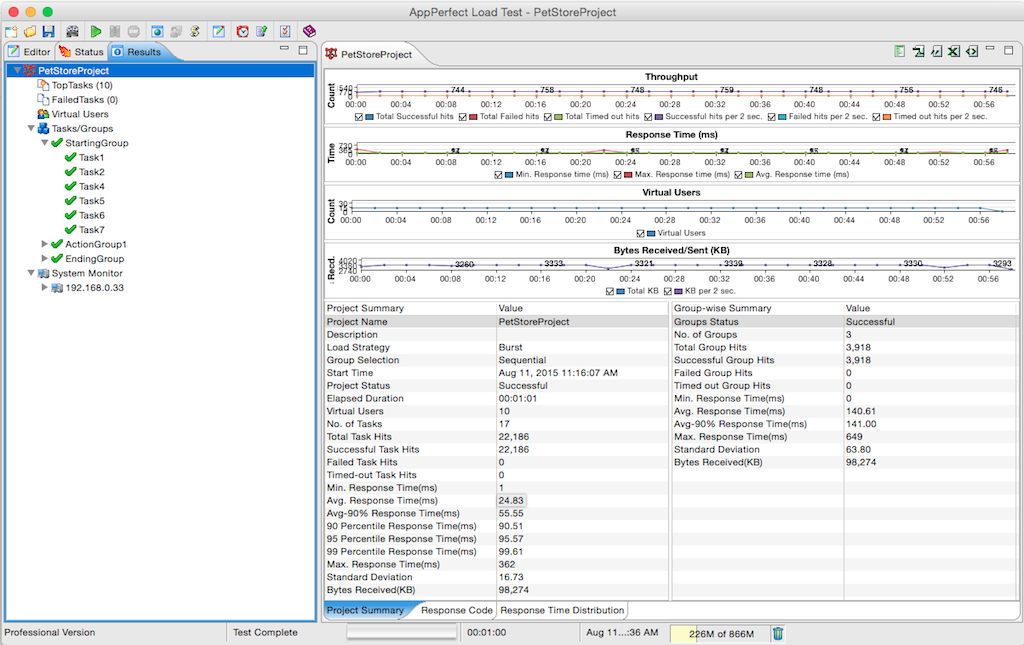Click the Project Name row in Project Summary
Viewport: 1024px width, 645px height.
496,322
